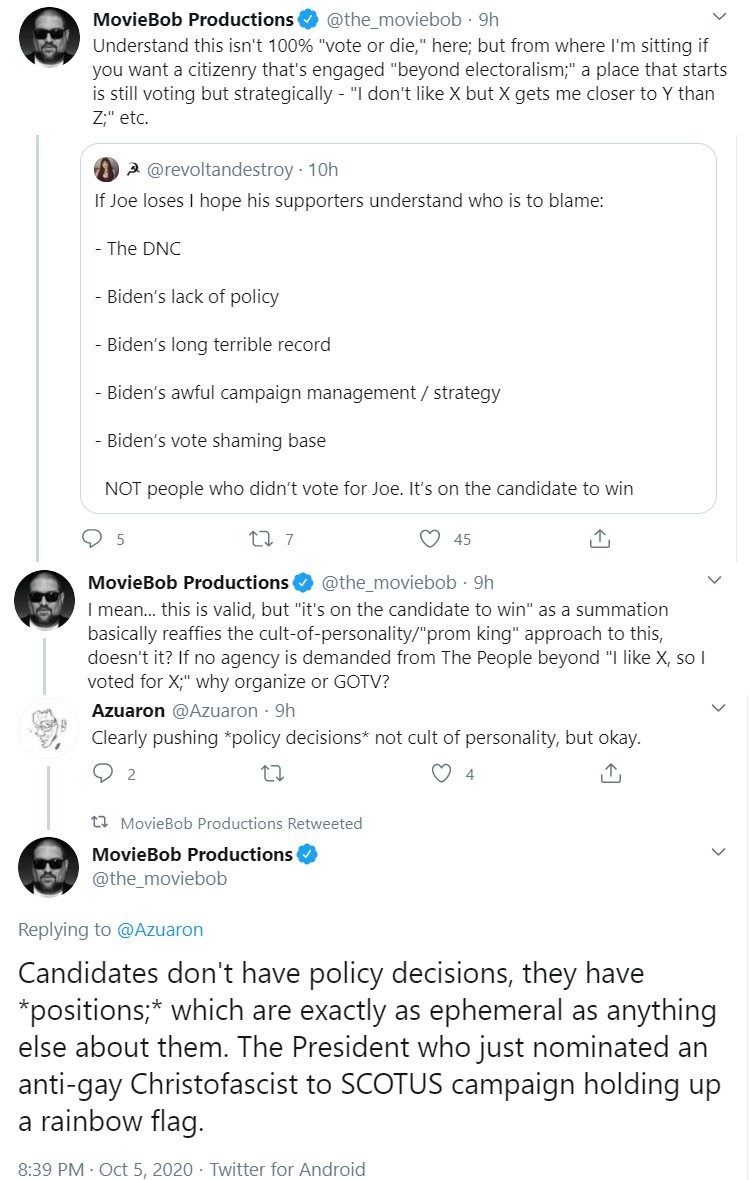Retweet Azuaron's tweet
750x1180 pixels.
(272, 774)
